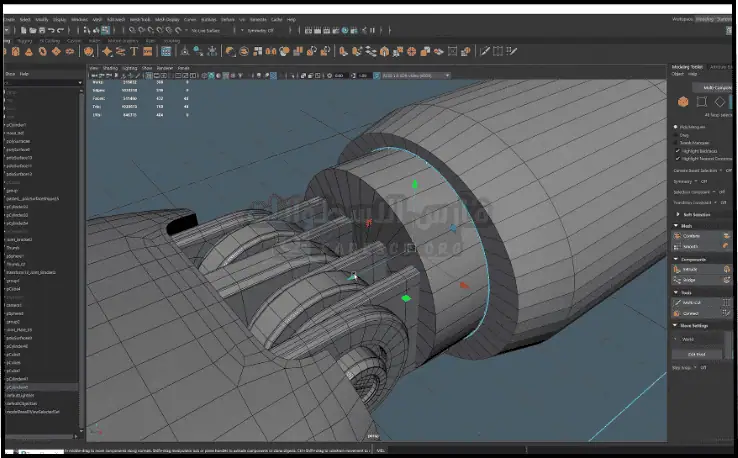Image resolution: width=738 pixels, height=458 pixels.
Task: Click the blue scale handle in viewport
Action: (453, 228)
